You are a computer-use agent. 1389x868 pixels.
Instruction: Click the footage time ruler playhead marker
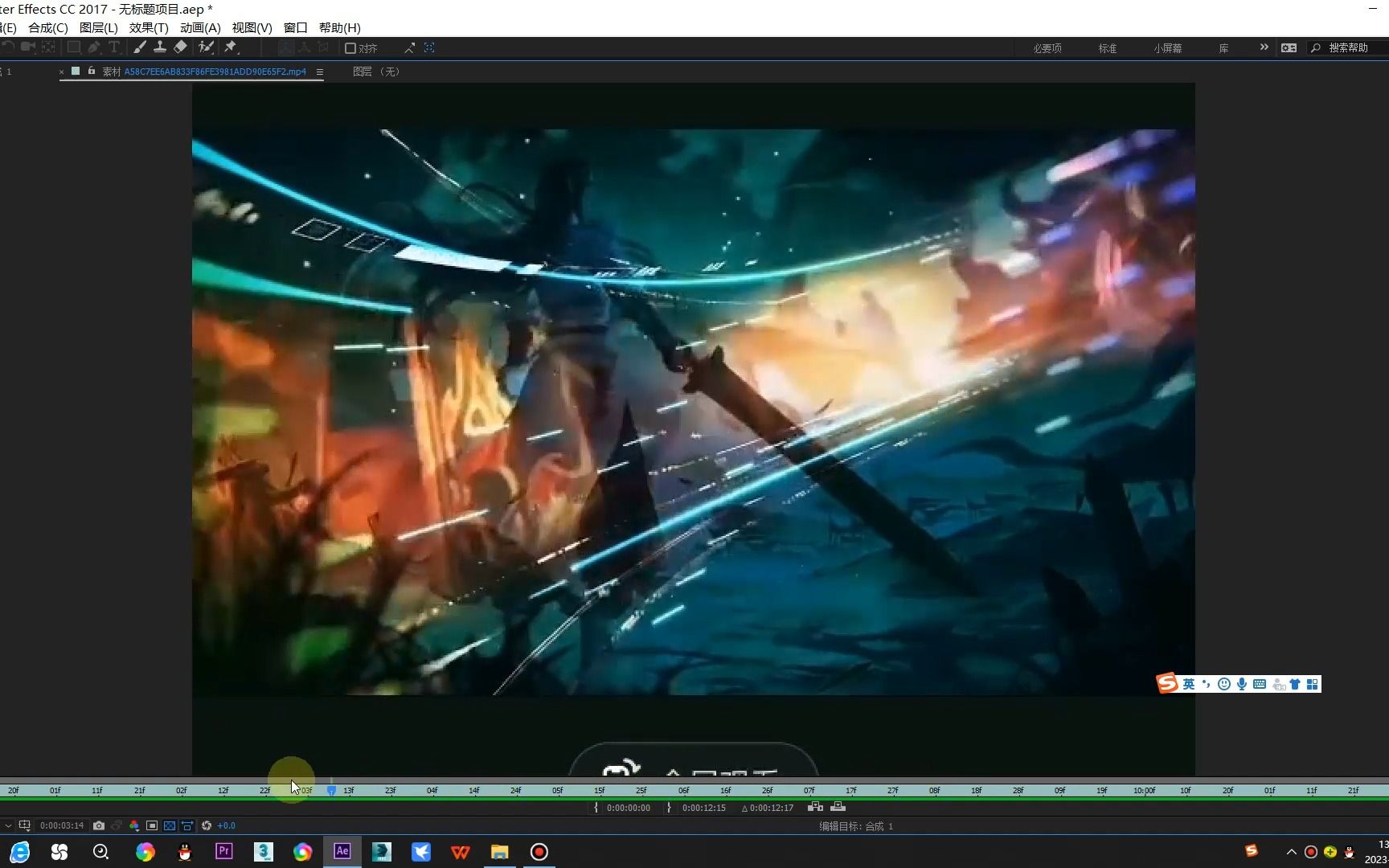(331, 791)
